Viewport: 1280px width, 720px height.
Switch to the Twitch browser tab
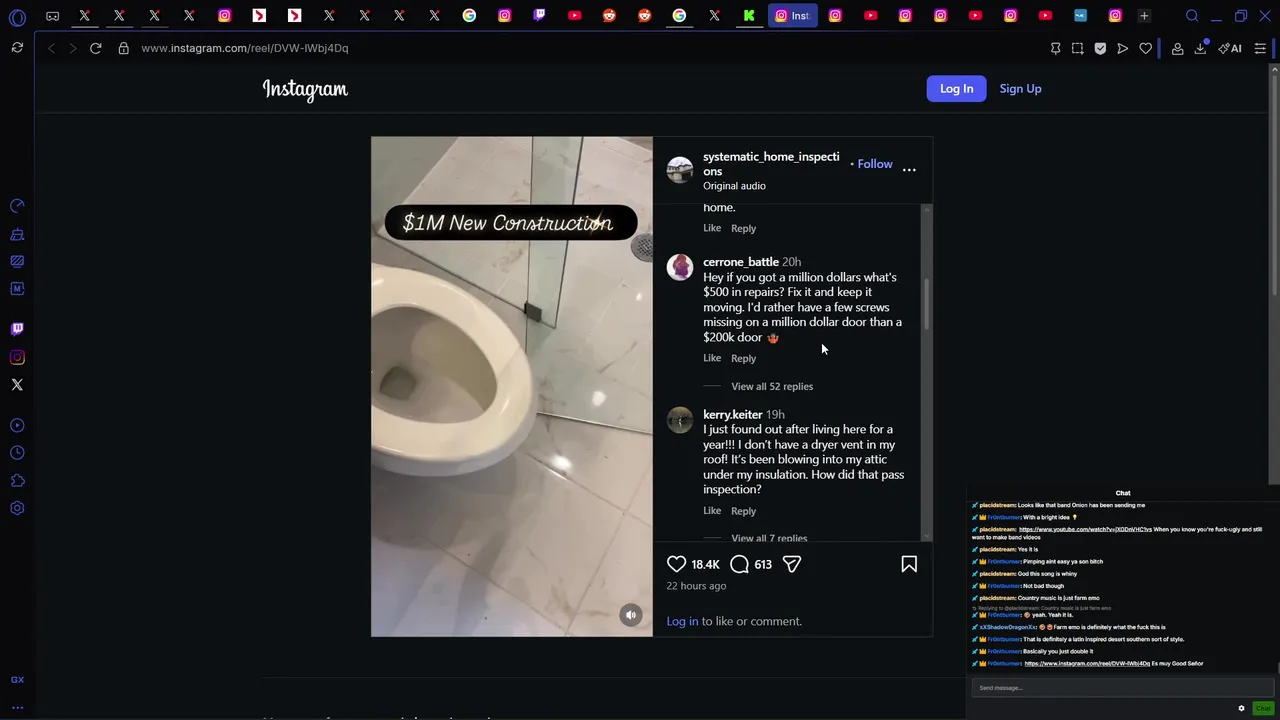click(540, 15)
